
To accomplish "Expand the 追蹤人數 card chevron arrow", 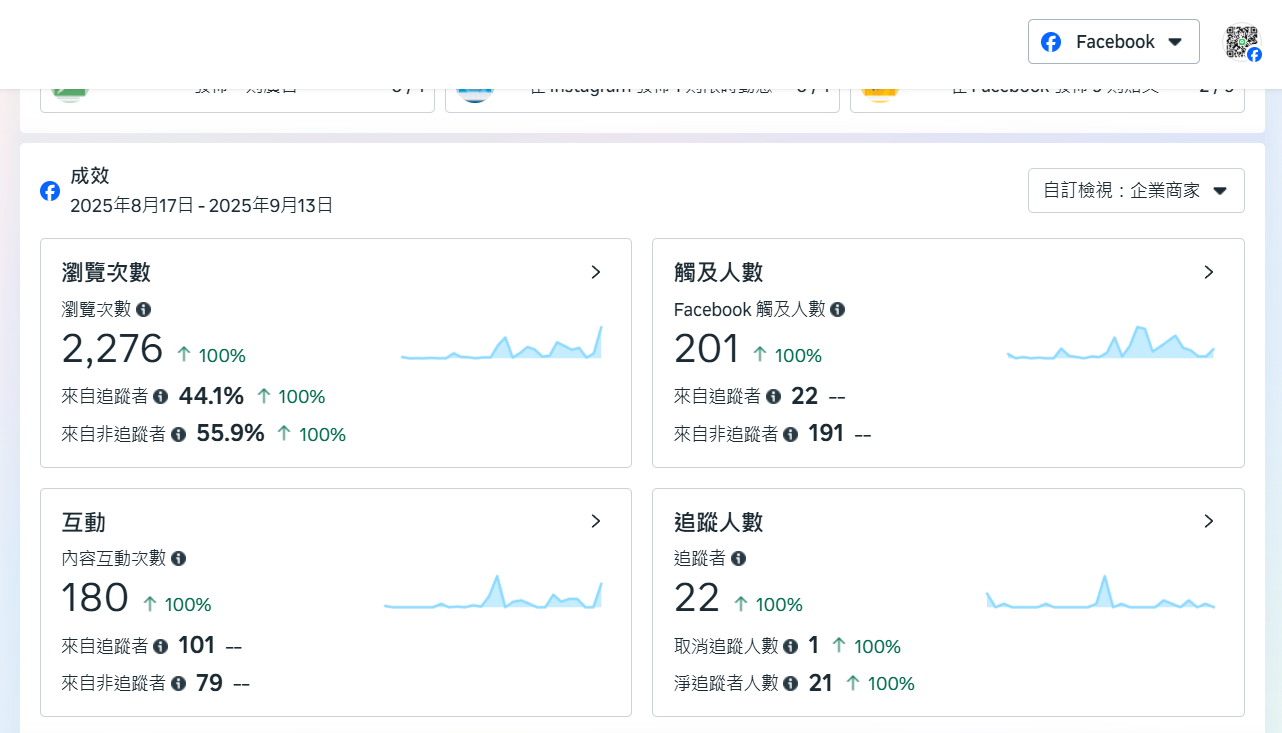I will point(1208,521).
